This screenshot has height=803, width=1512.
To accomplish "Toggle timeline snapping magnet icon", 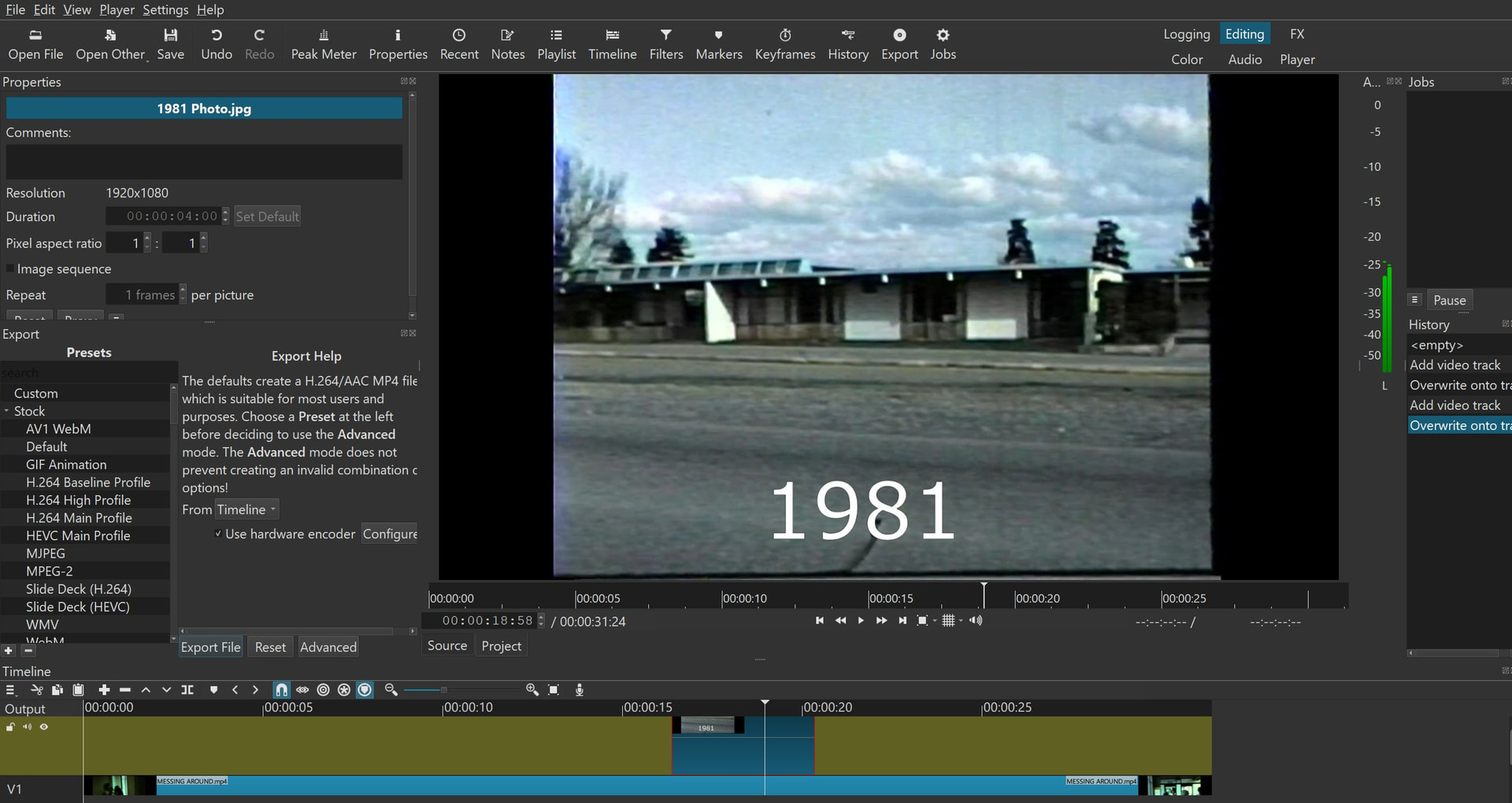I will coord(281,690).
